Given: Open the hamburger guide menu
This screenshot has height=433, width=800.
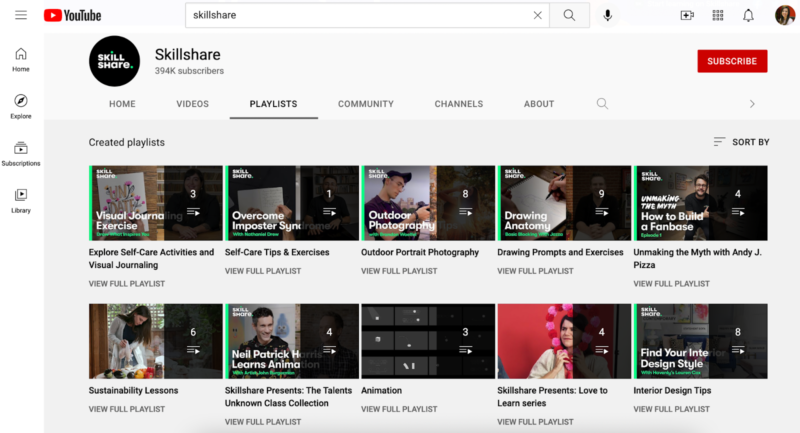Looking at the screenshot, I should click(x=21, y=15).
